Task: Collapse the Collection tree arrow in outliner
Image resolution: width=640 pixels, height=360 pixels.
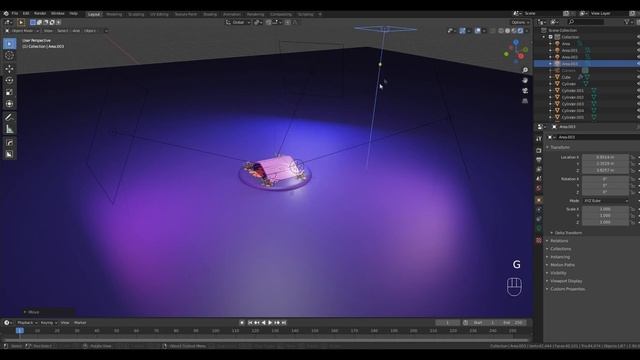Action: (544, 37)
